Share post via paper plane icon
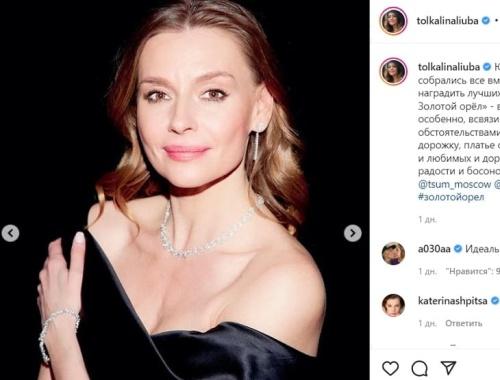The image size is (500, 380). click(x=448, y=367)
